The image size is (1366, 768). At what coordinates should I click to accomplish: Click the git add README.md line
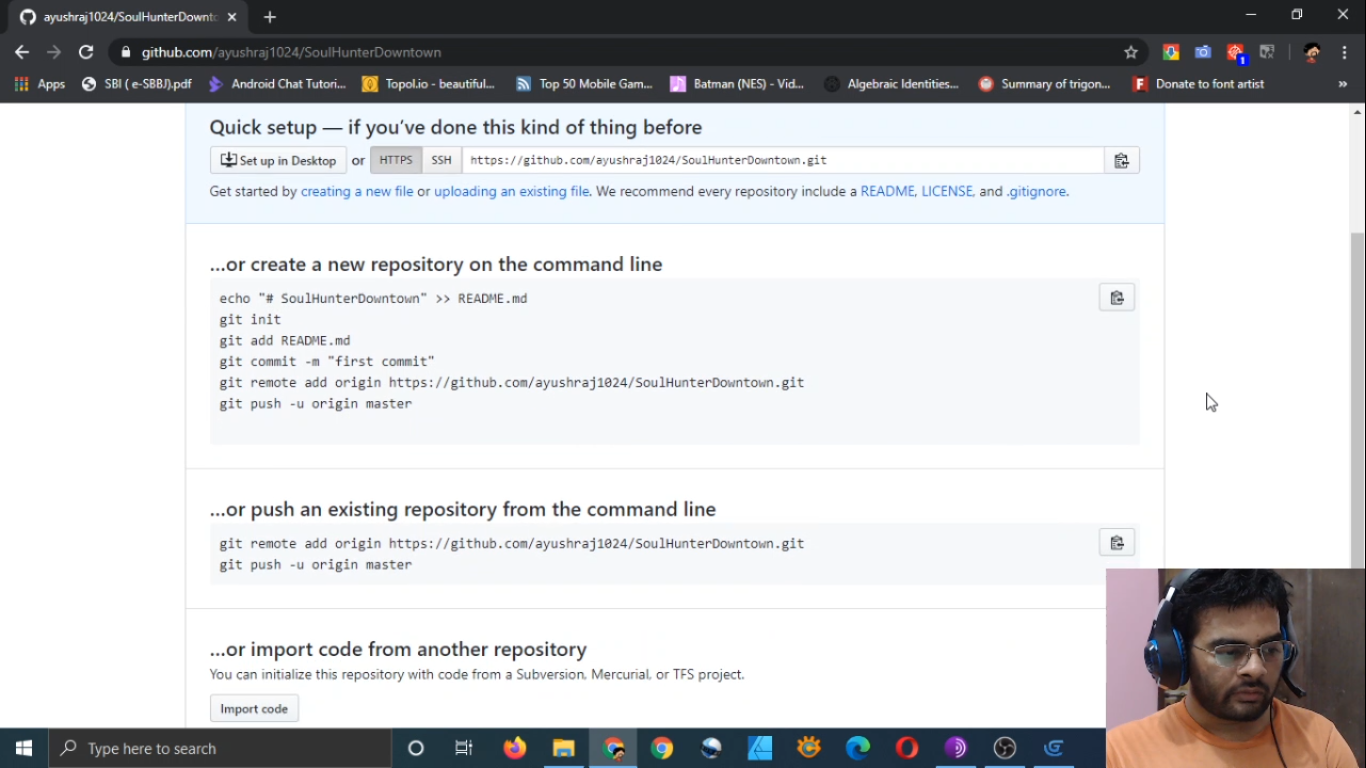click(285, 340)
